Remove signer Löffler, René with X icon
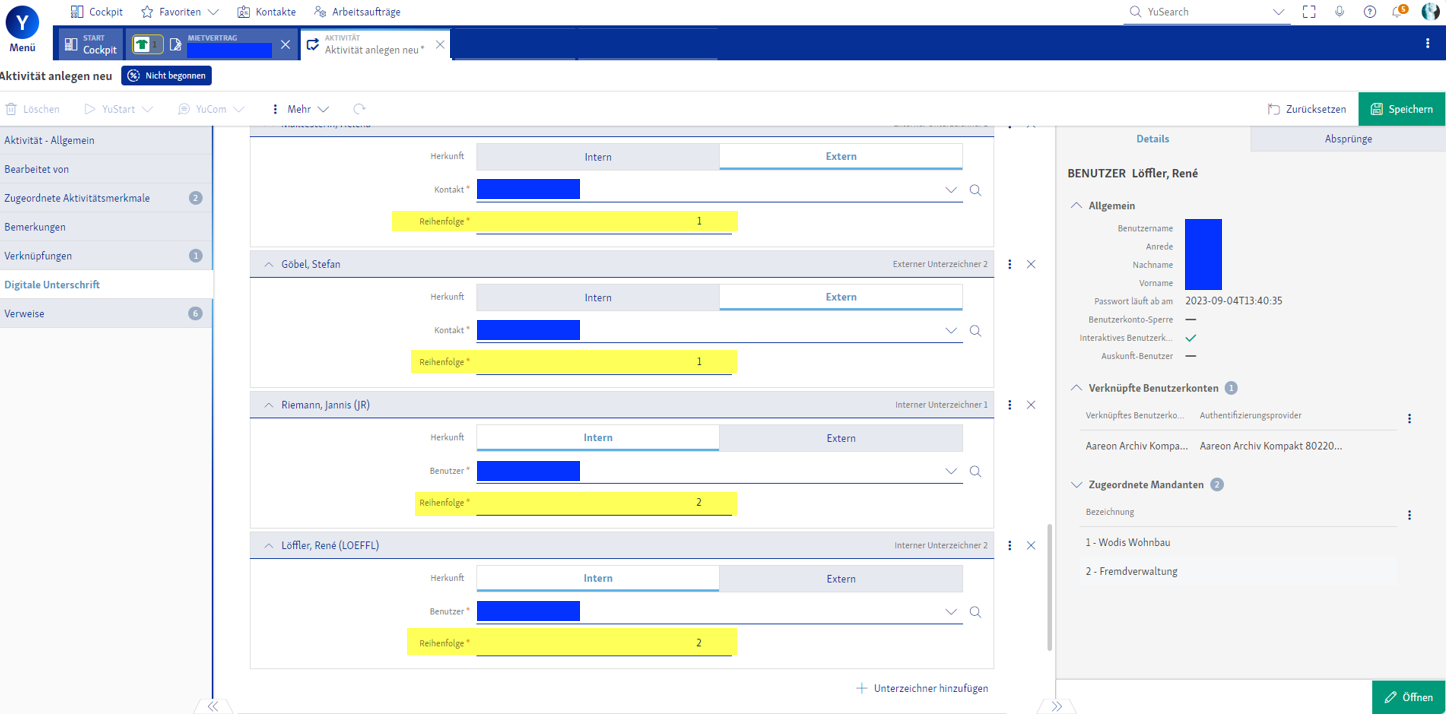 click(x=1031, y=546)
